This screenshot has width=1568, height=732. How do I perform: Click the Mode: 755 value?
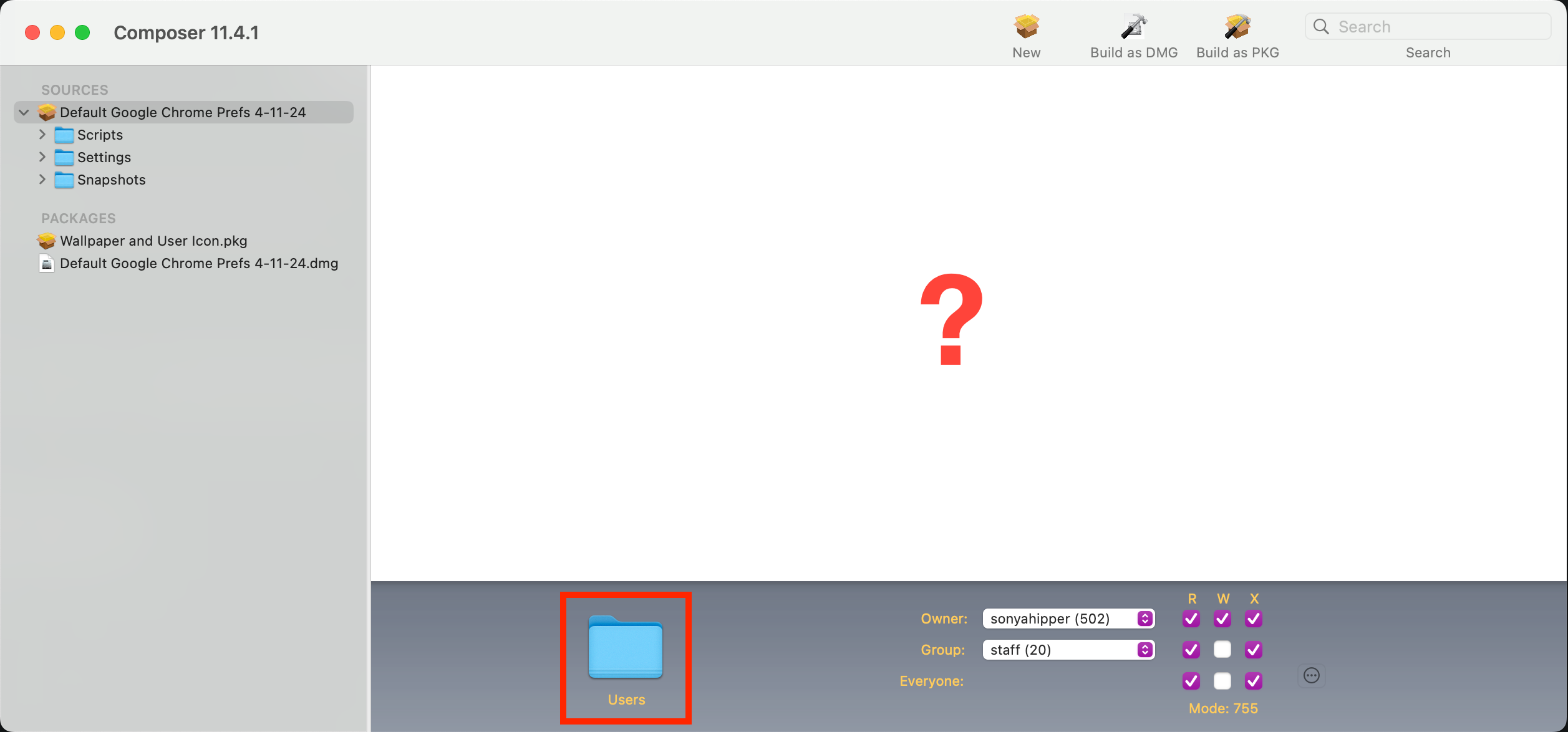point(1223,708)
